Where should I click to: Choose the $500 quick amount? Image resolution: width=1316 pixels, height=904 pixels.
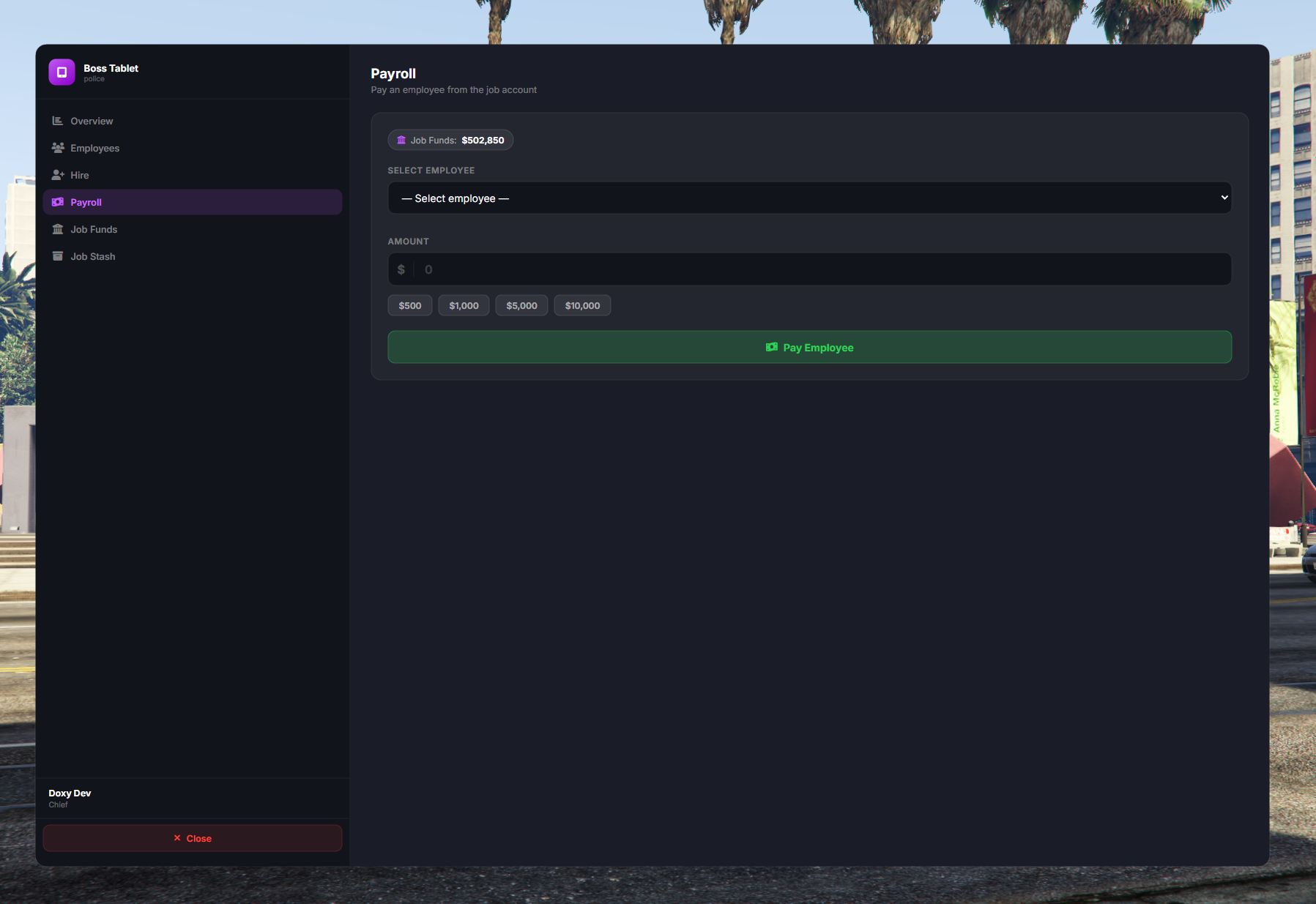tap(410, 305)
